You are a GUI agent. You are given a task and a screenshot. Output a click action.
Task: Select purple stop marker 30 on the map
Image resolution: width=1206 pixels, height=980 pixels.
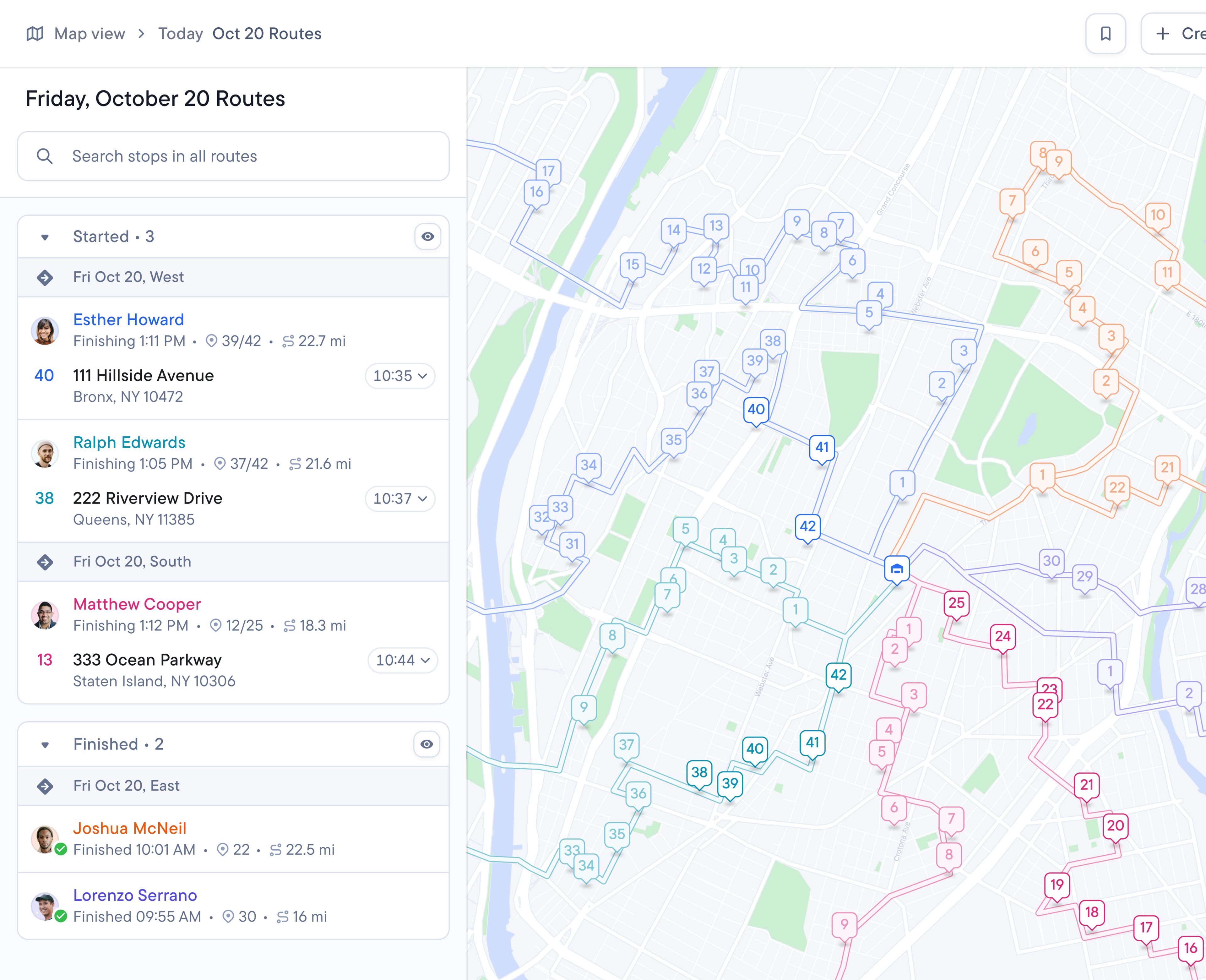[1051, 562]
